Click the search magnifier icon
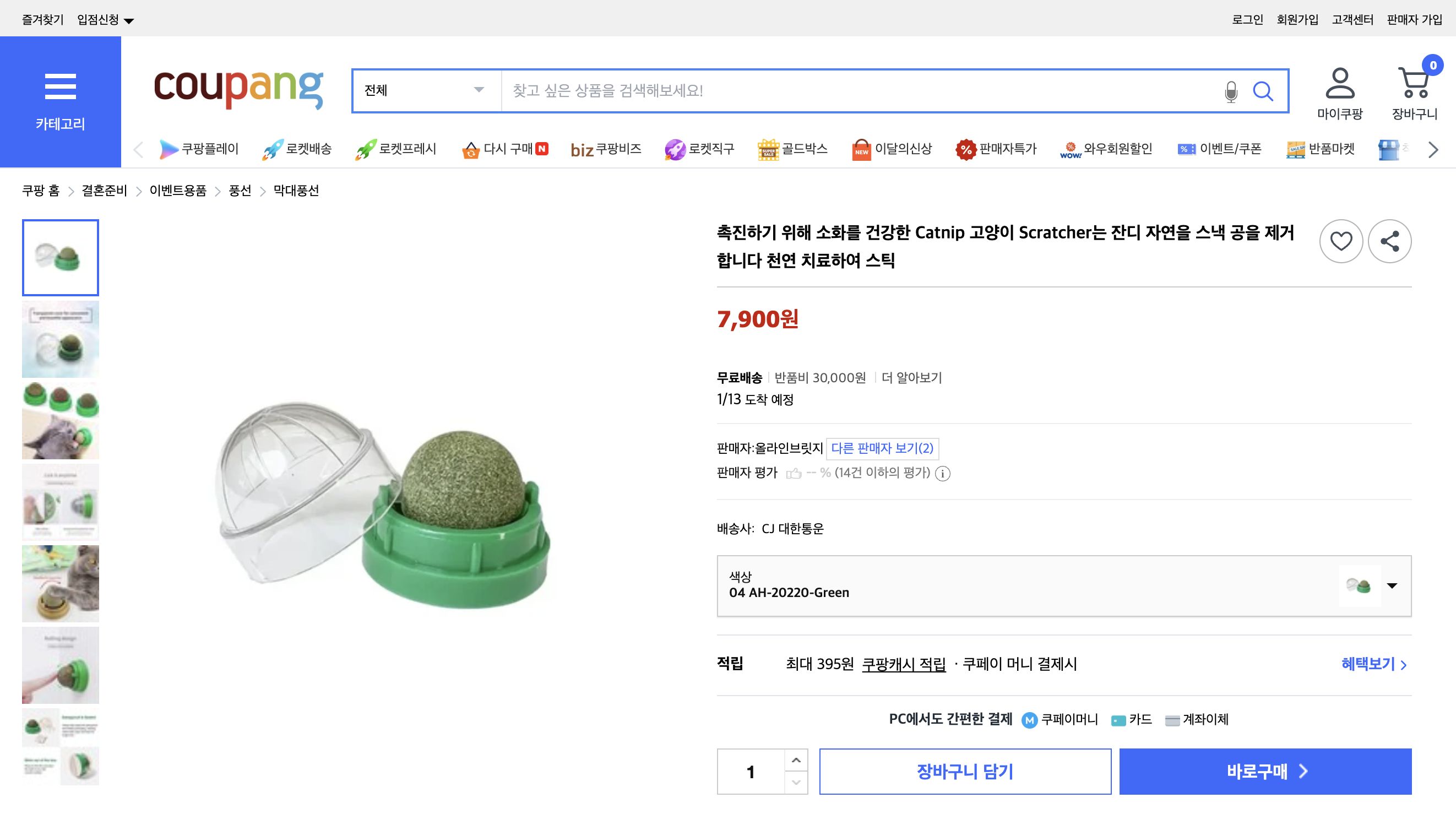Image resolution: width=1456 pixels, height=814 pixels. [x=1264, y=90]
